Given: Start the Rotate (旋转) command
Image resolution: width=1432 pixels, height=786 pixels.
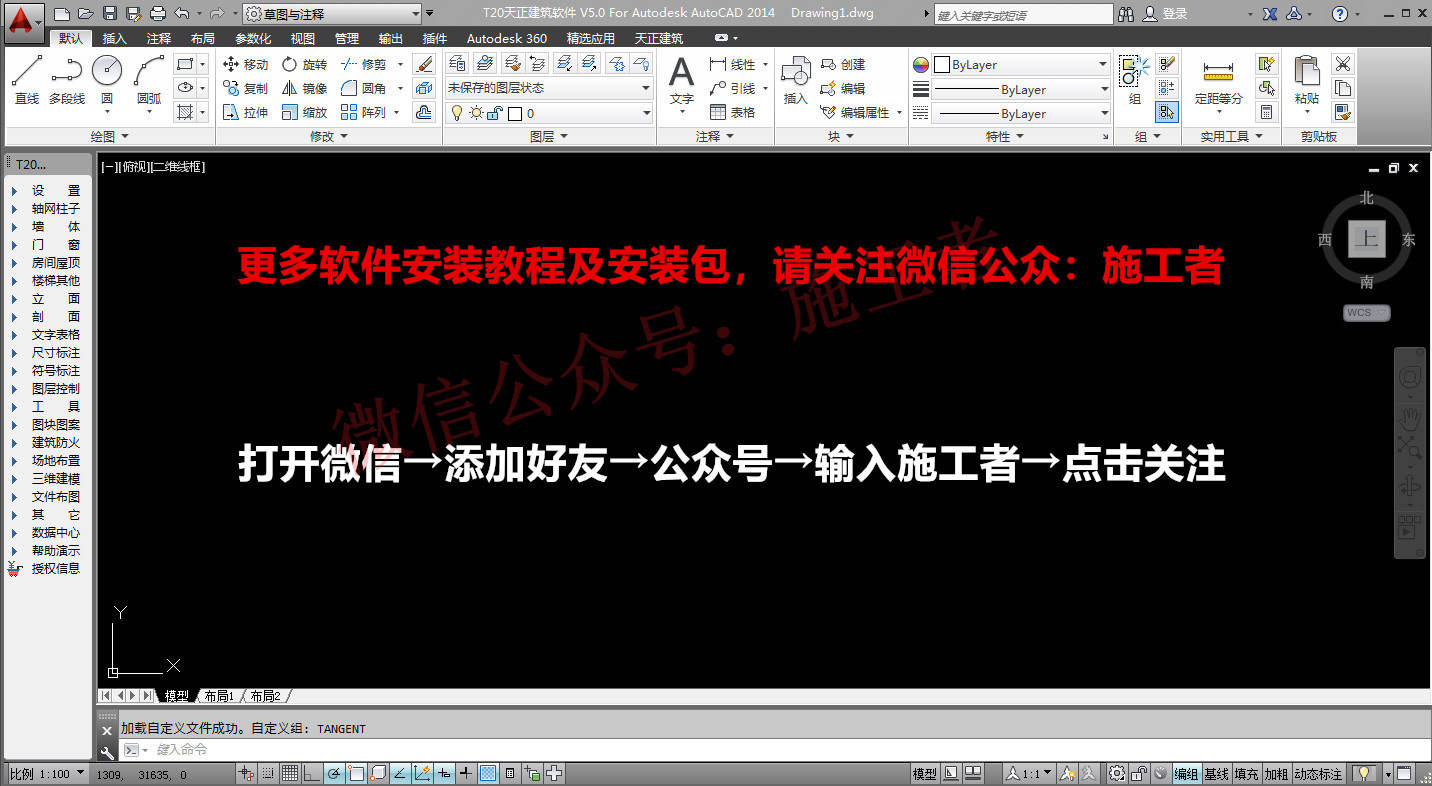Looking at the screenshot, I should pyautogui.click(x=305, y=64).
